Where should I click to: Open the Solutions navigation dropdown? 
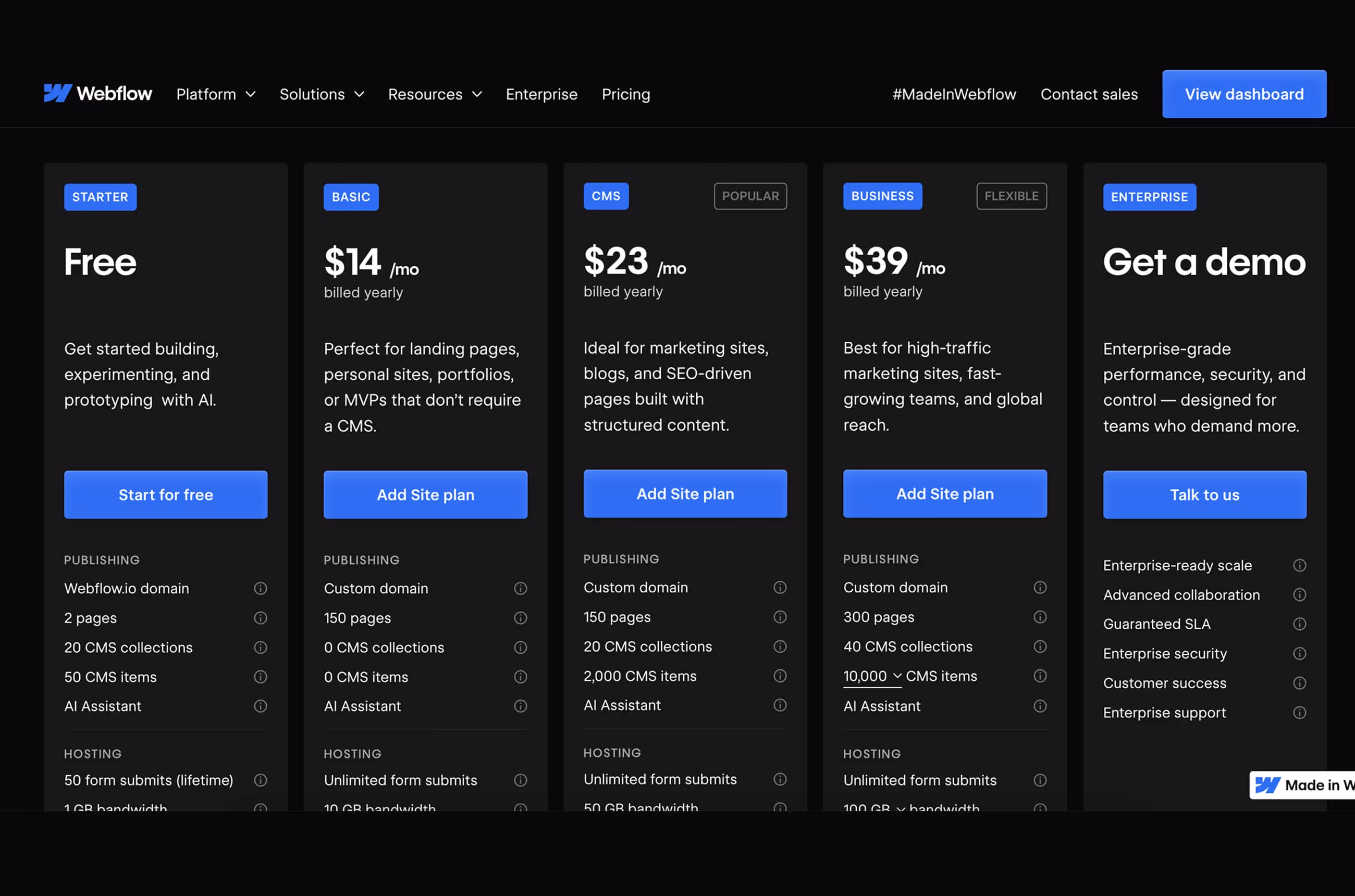(322, 94)
